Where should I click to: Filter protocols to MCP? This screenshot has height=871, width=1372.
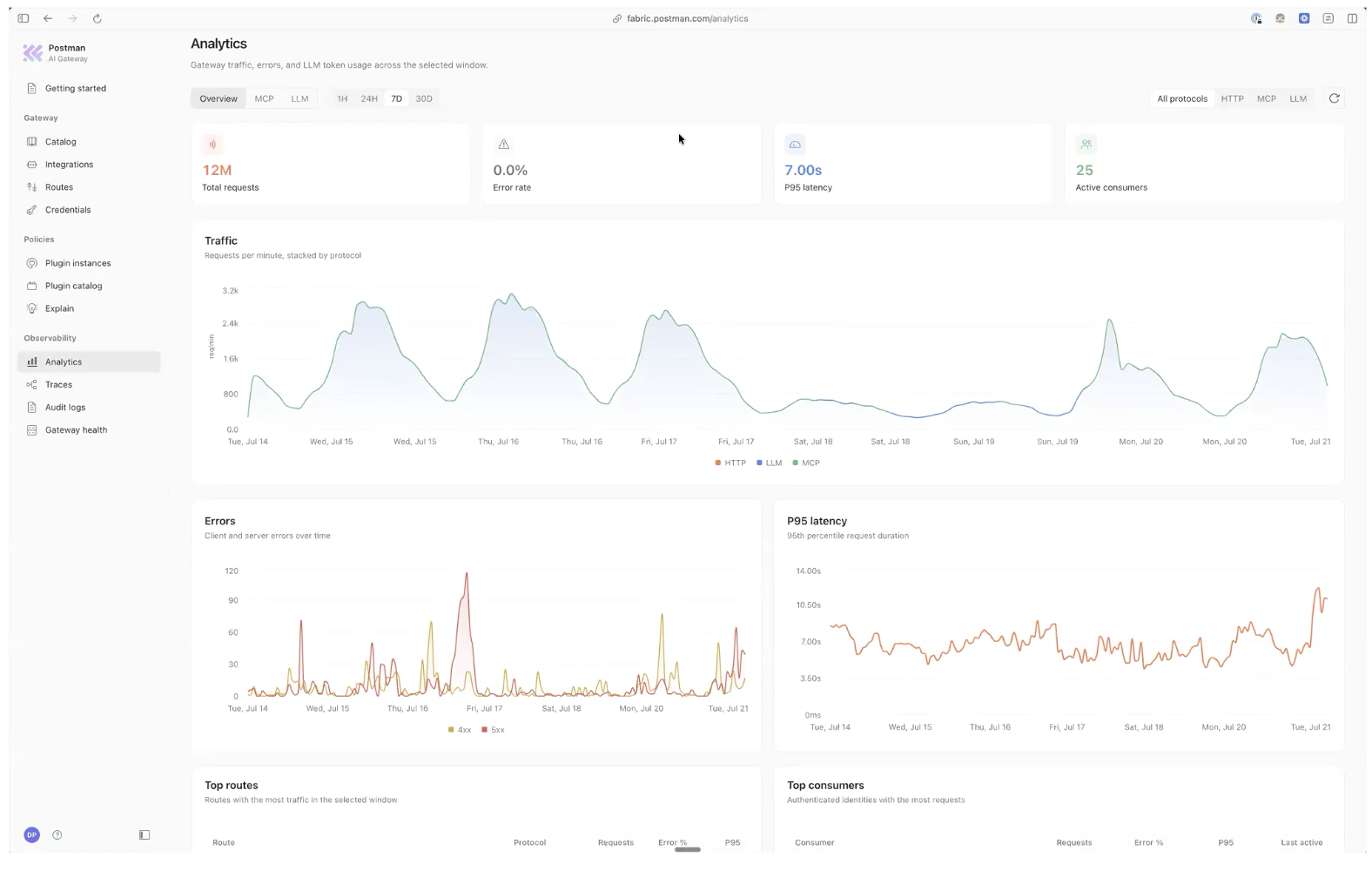point(1266,98)
